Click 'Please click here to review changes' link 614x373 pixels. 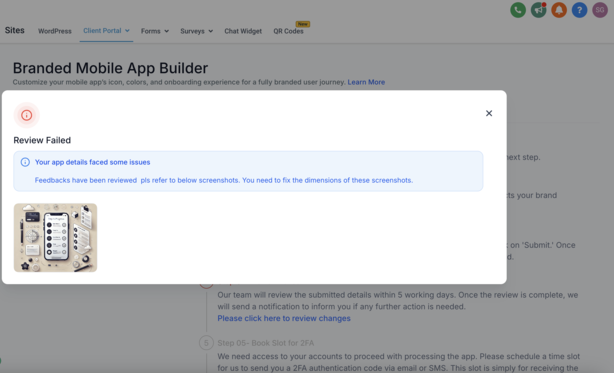284,318
